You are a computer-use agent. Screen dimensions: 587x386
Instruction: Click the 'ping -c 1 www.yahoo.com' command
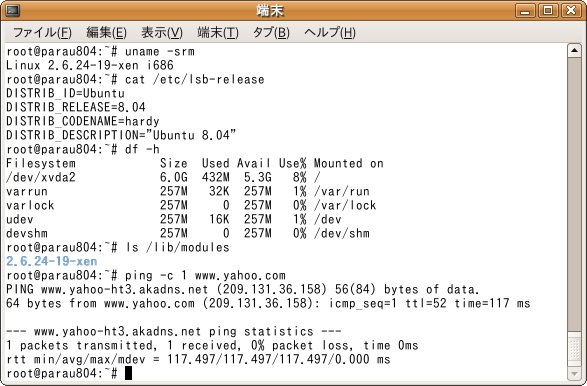click(x=205, y=276)
